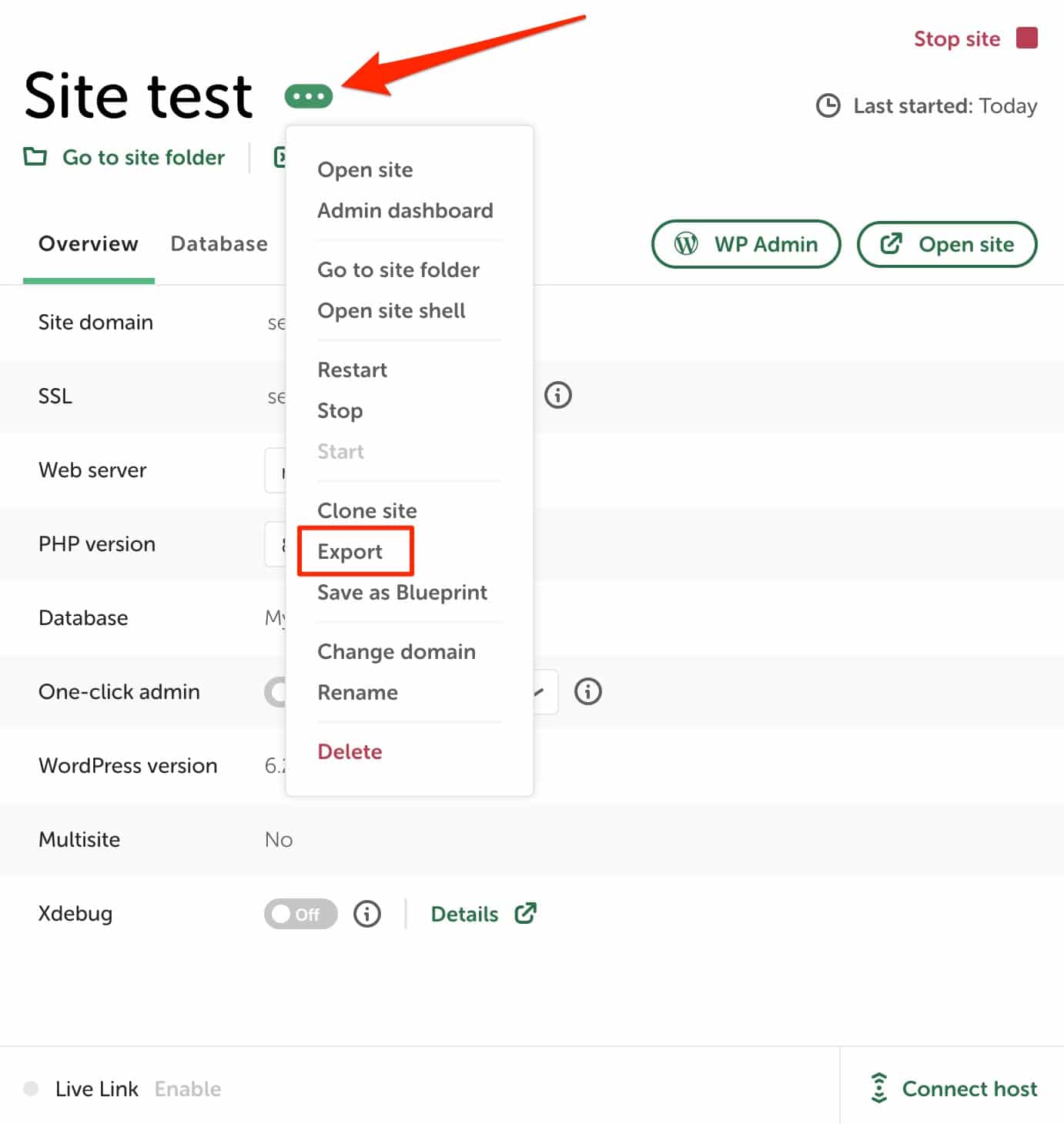Click the Last started: Today text
The width and height of the screenshot is (1064, 1124).
tap(945, 105)
